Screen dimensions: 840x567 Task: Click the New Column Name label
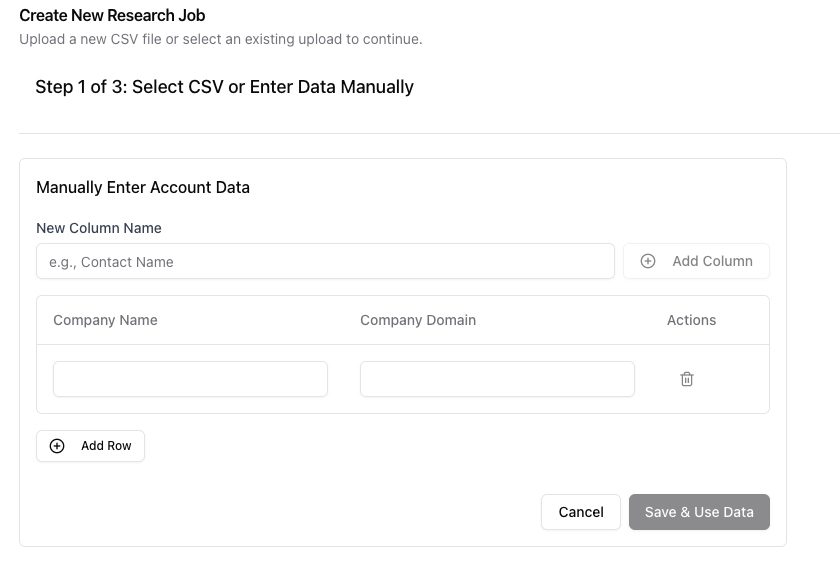[x=99, y=228]
